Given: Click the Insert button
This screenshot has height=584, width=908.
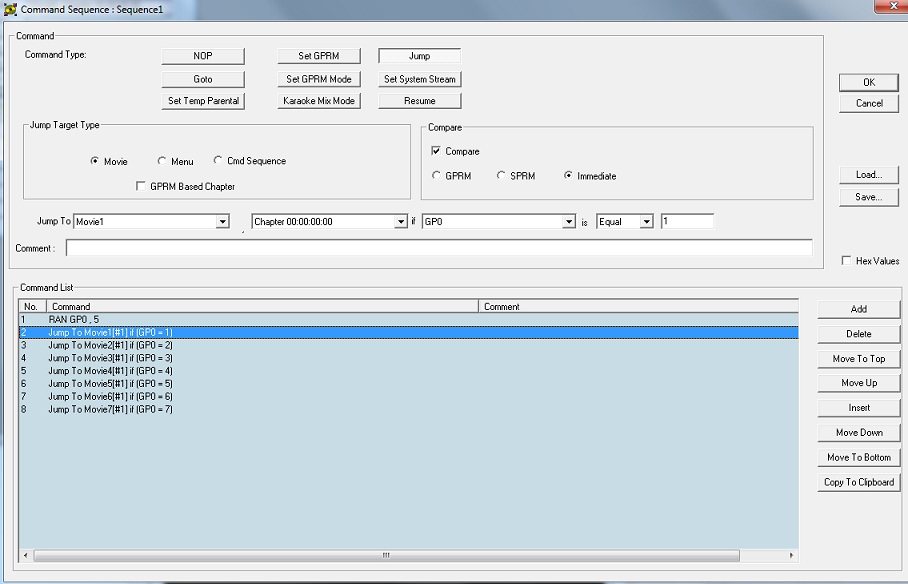Looking at the screenshot, I should 859,408.
